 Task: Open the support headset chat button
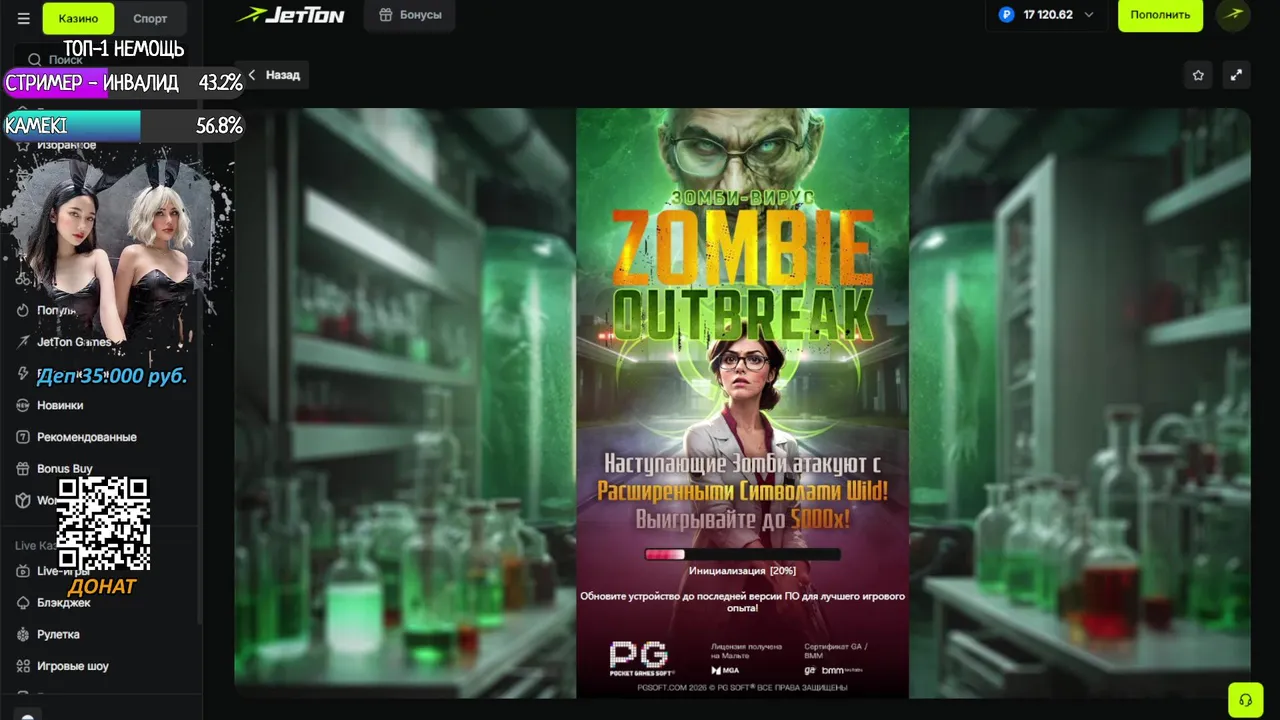click(x=1245, y=700)
